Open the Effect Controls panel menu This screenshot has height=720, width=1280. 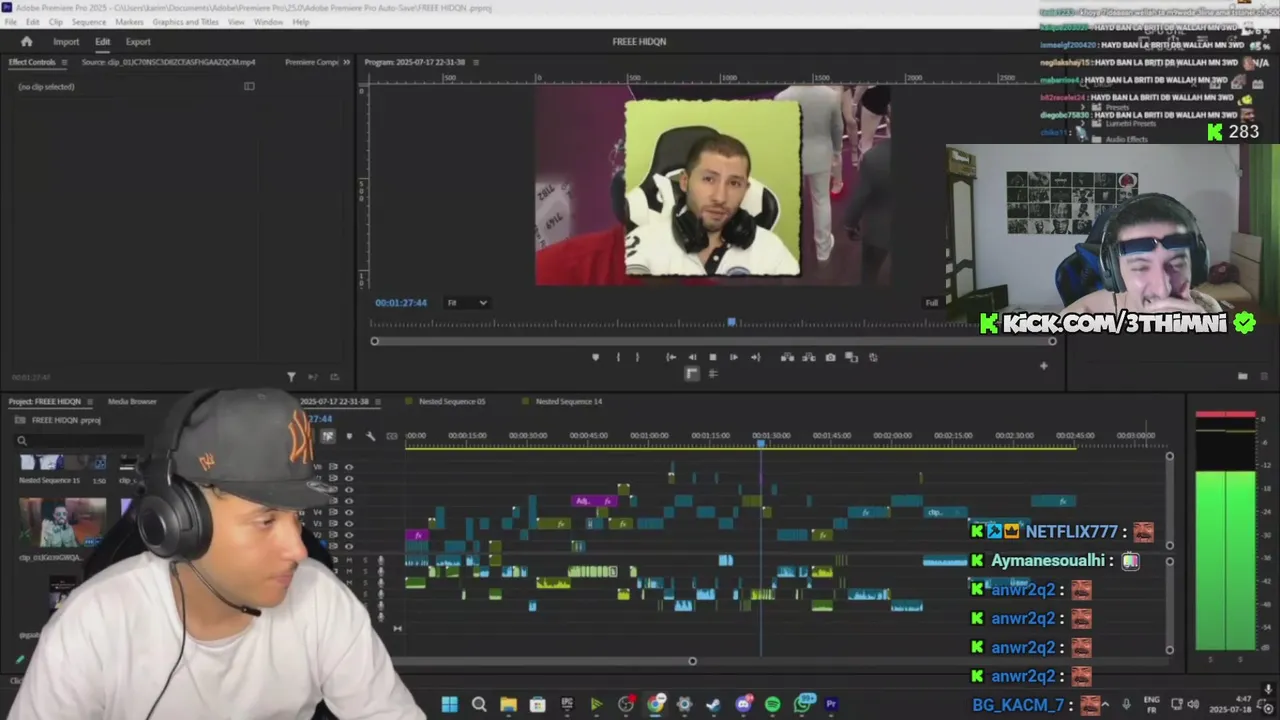[x=64, y=62]
